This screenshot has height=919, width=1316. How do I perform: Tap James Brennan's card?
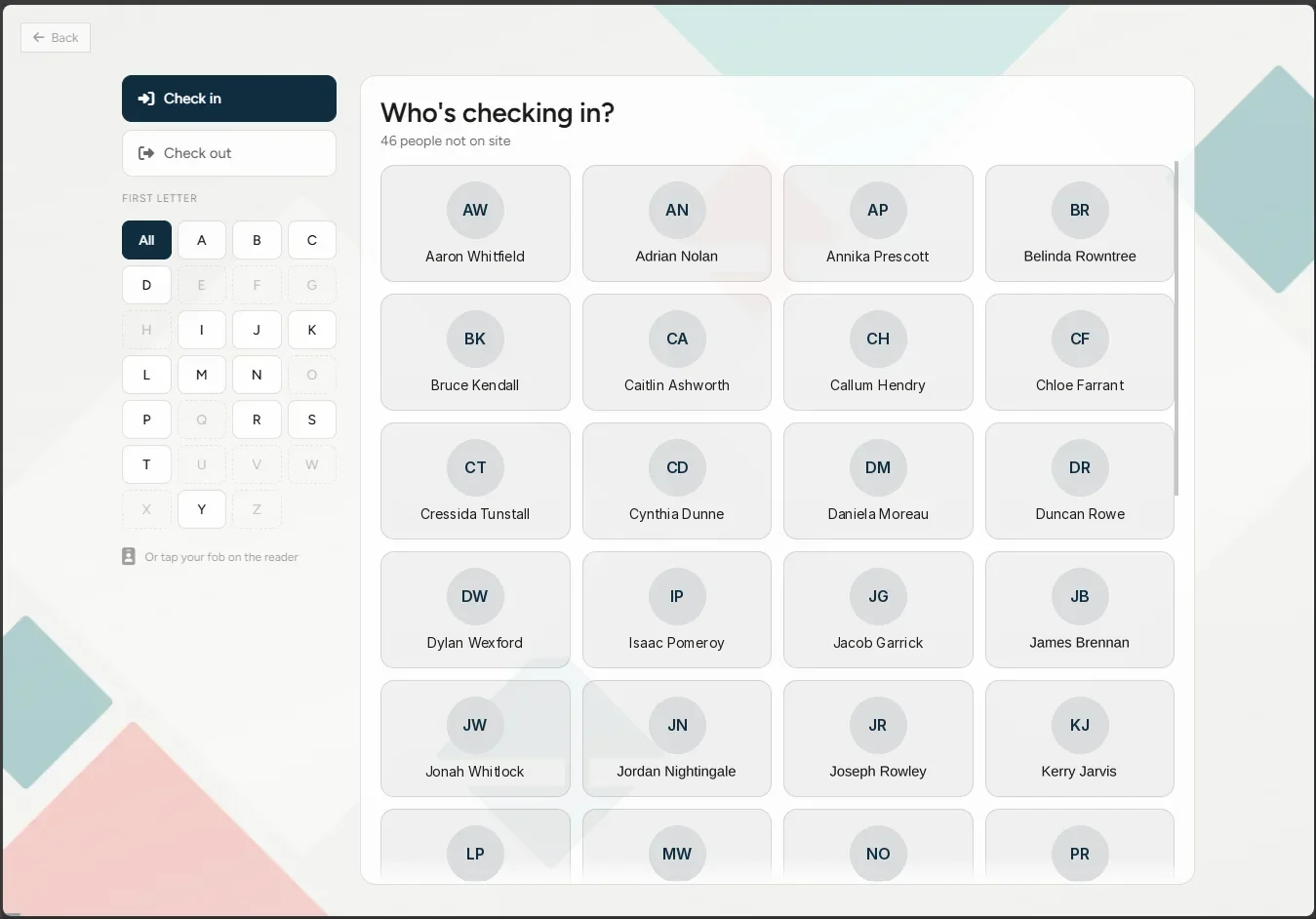1080,610
